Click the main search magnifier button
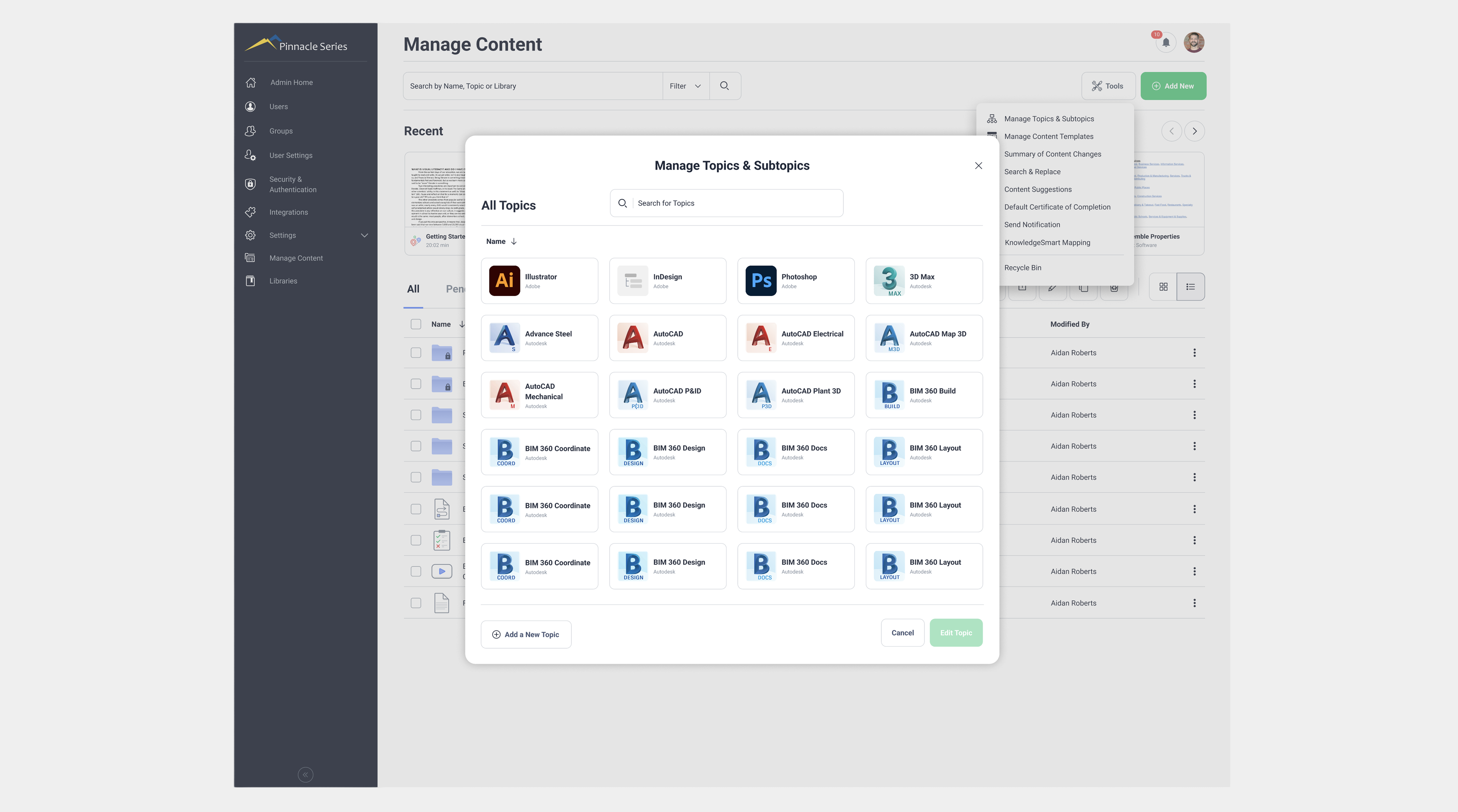 [725, 86]
